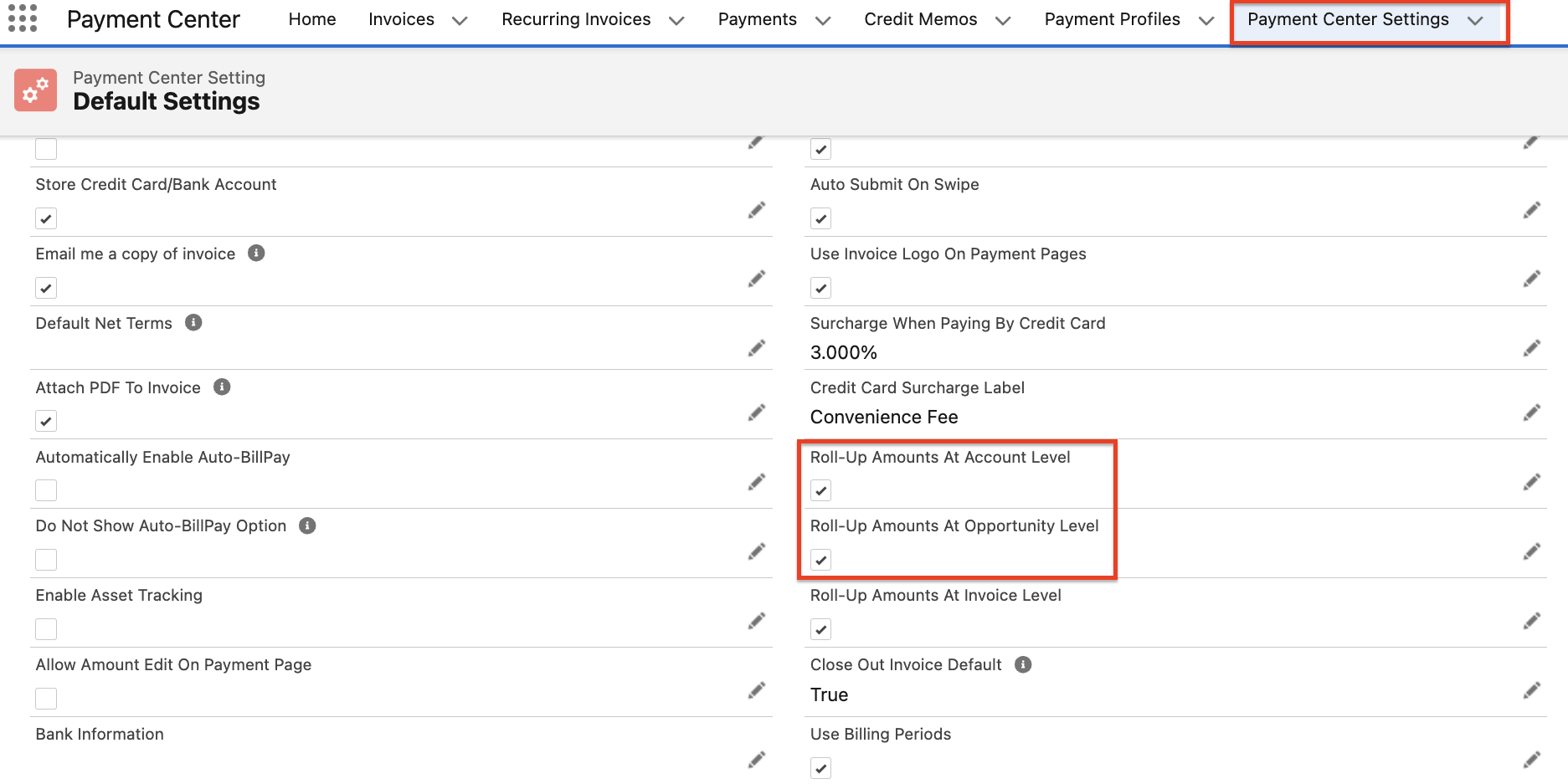Go to the Home tab
1568x784 pixels.
312,19
